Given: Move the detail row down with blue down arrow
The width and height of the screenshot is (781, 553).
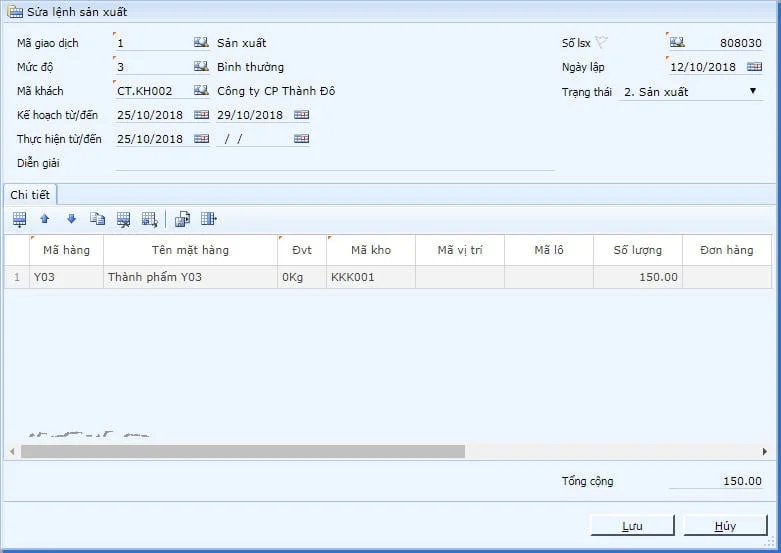Looking at the screenshot, I should [71, 219].
